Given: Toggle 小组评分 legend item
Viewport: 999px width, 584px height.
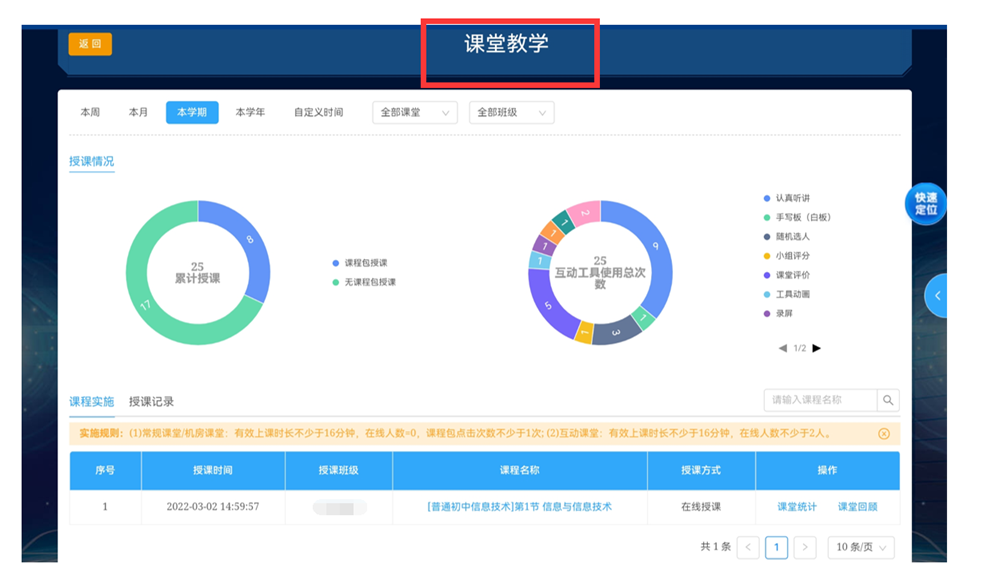Looking at the screenshot, I should point(787,255).
